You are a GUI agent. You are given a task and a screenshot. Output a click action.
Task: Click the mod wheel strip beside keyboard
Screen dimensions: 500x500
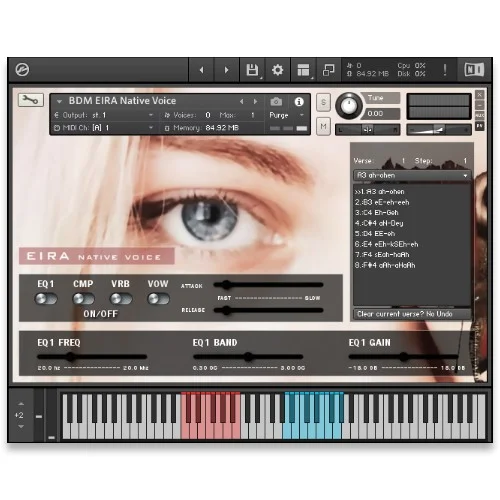[51, 414]
